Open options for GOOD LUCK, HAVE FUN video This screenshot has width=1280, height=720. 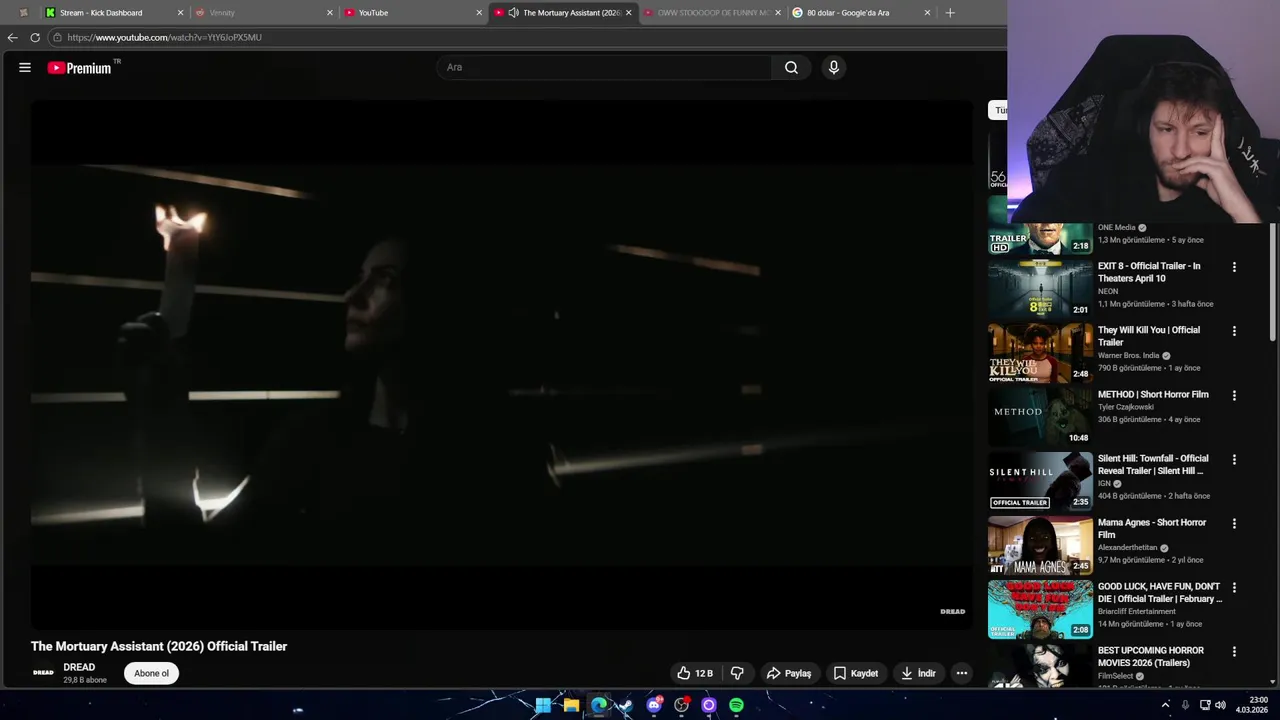point(1234,587)
